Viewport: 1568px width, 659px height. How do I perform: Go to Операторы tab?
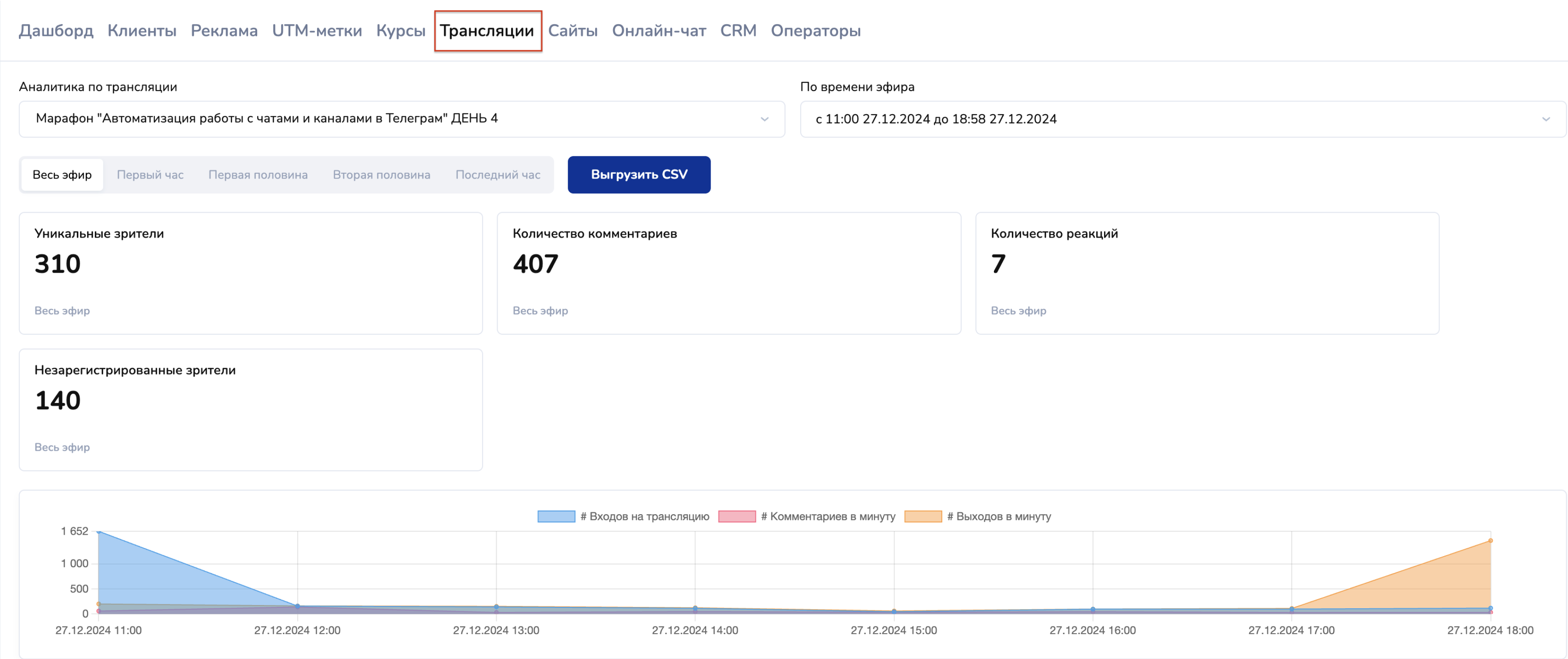[815, 31]
